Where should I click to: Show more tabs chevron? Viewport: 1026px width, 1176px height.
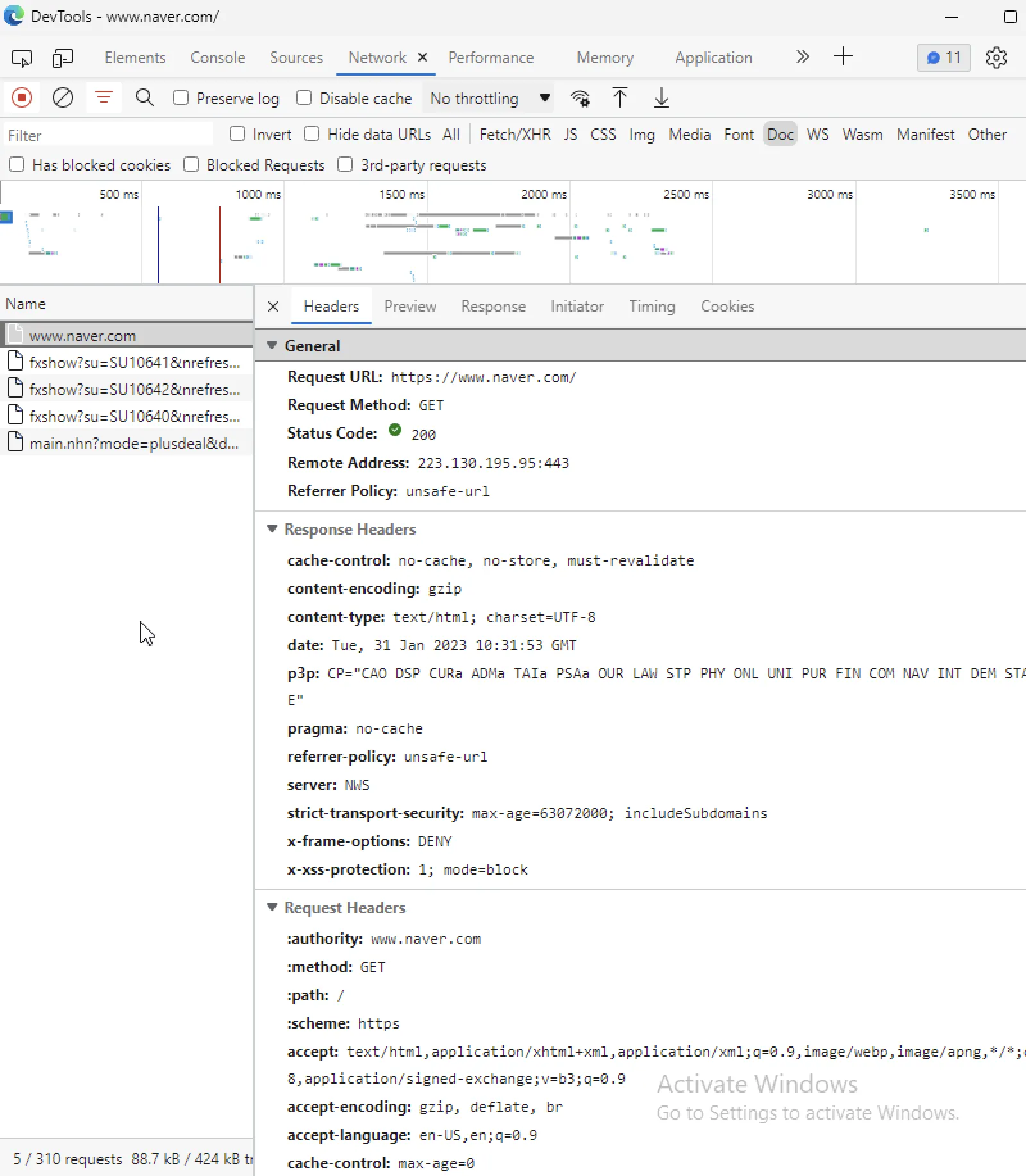(802, 57)
